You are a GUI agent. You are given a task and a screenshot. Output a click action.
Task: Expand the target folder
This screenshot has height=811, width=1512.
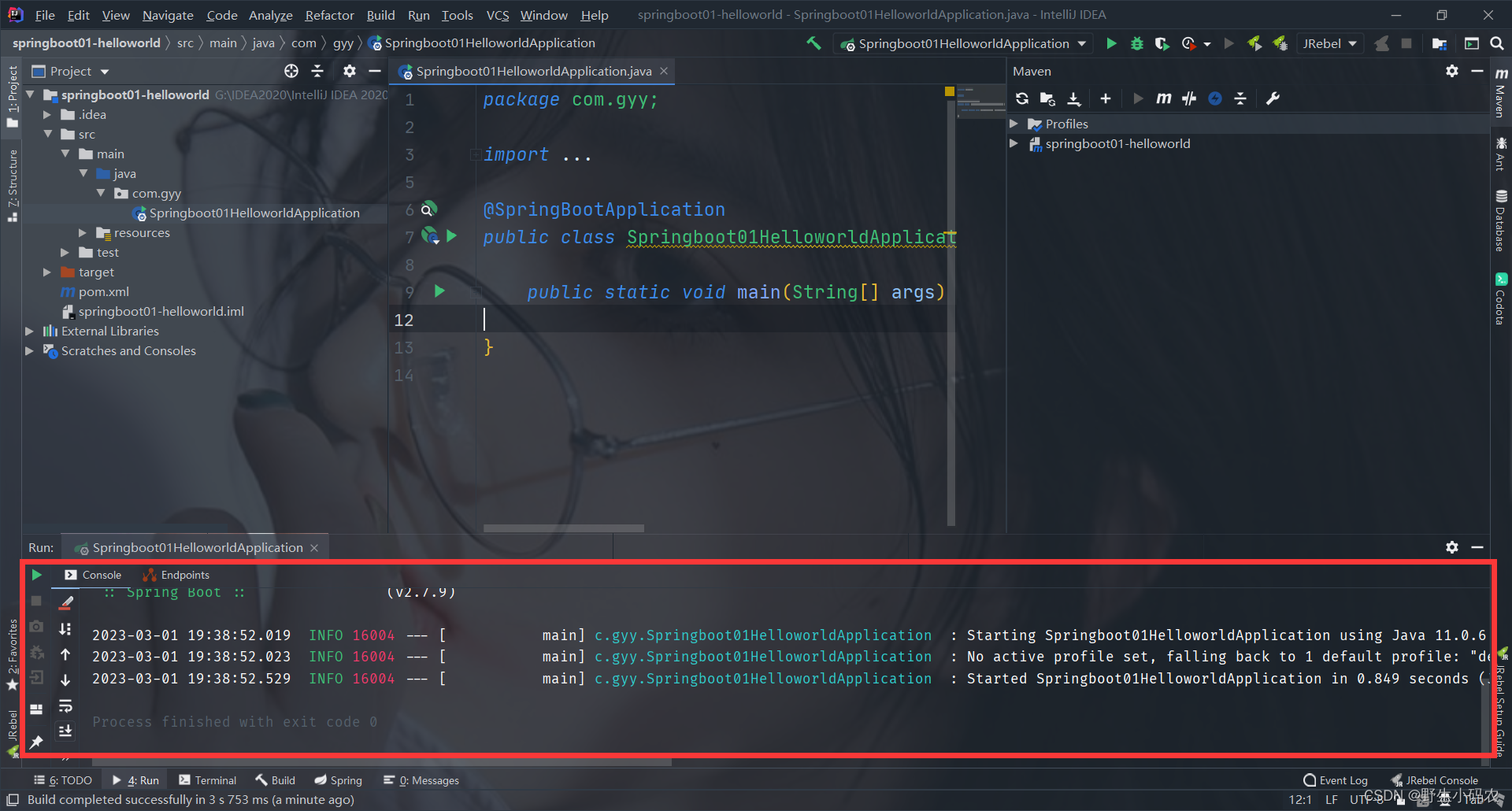[x=47, y=272]
